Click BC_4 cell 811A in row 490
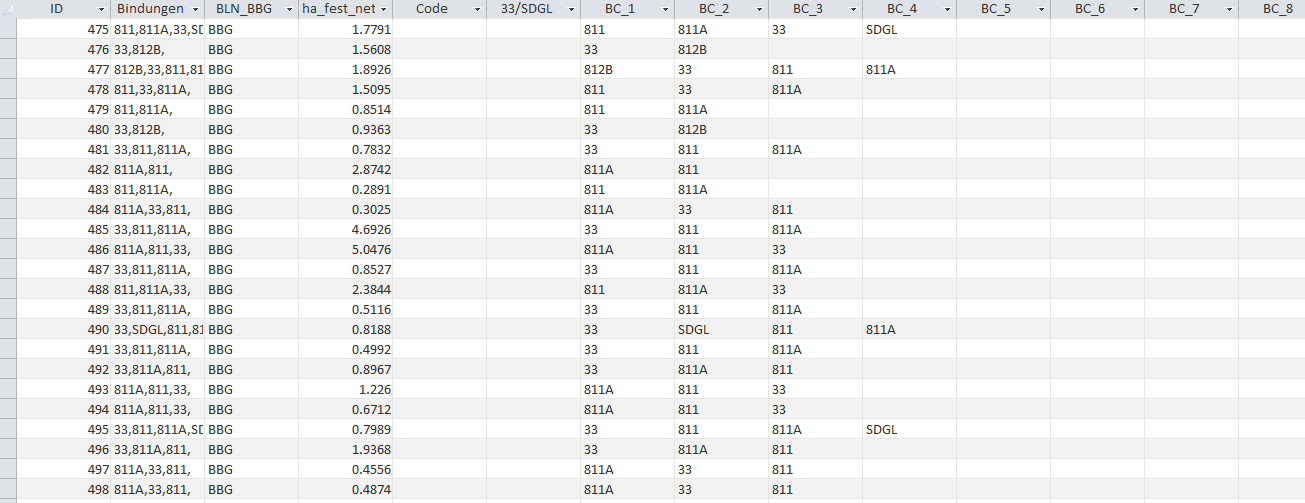This screenshot has height=503, width=1305. 910,329
